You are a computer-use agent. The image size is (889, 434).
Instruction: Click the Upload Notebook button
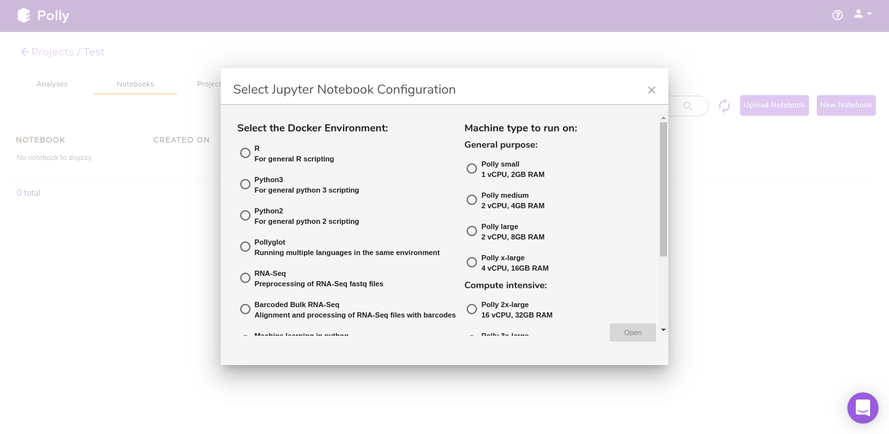click(774, 106)
